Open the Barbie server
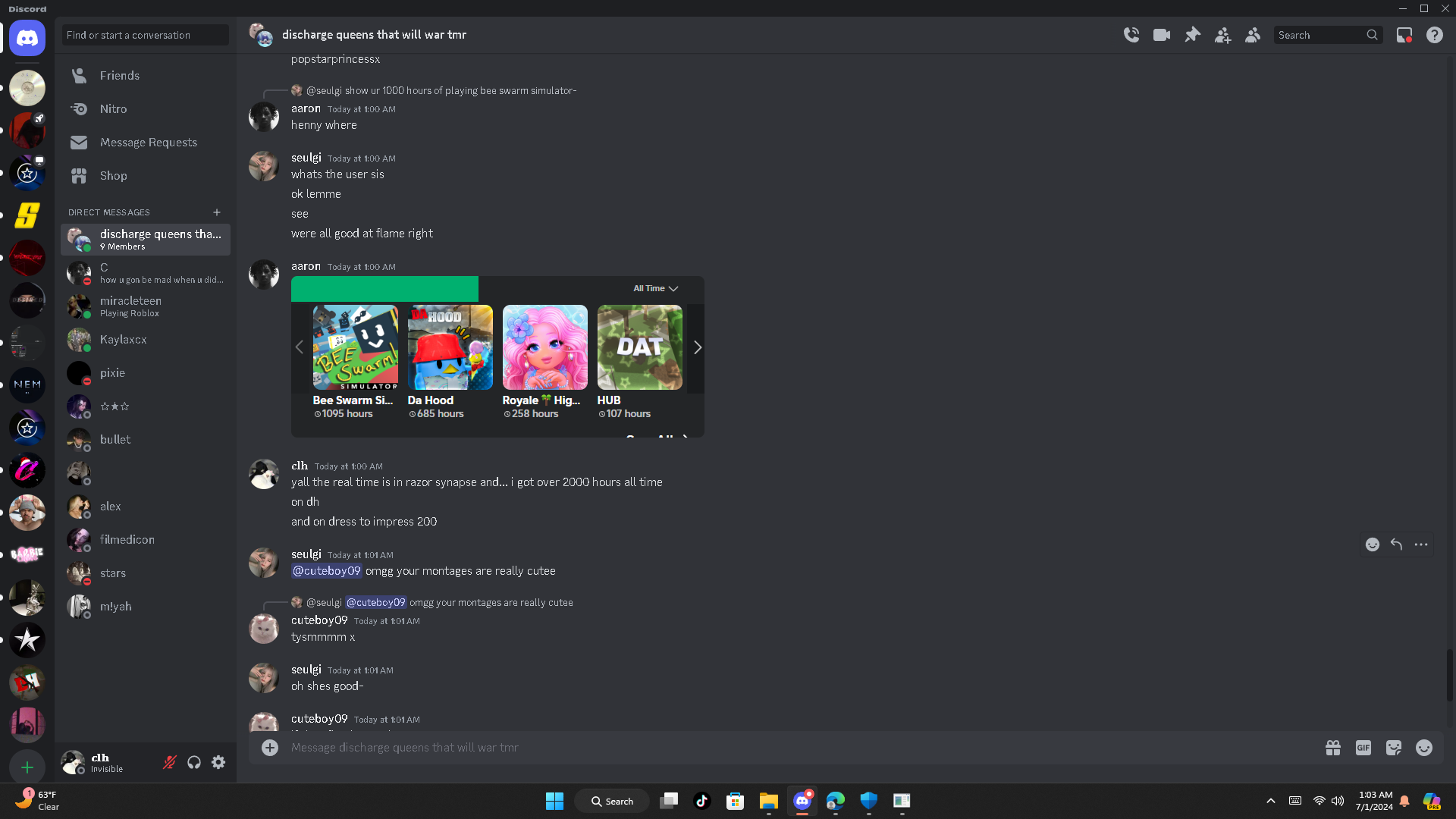 click(x=27, y=555)
